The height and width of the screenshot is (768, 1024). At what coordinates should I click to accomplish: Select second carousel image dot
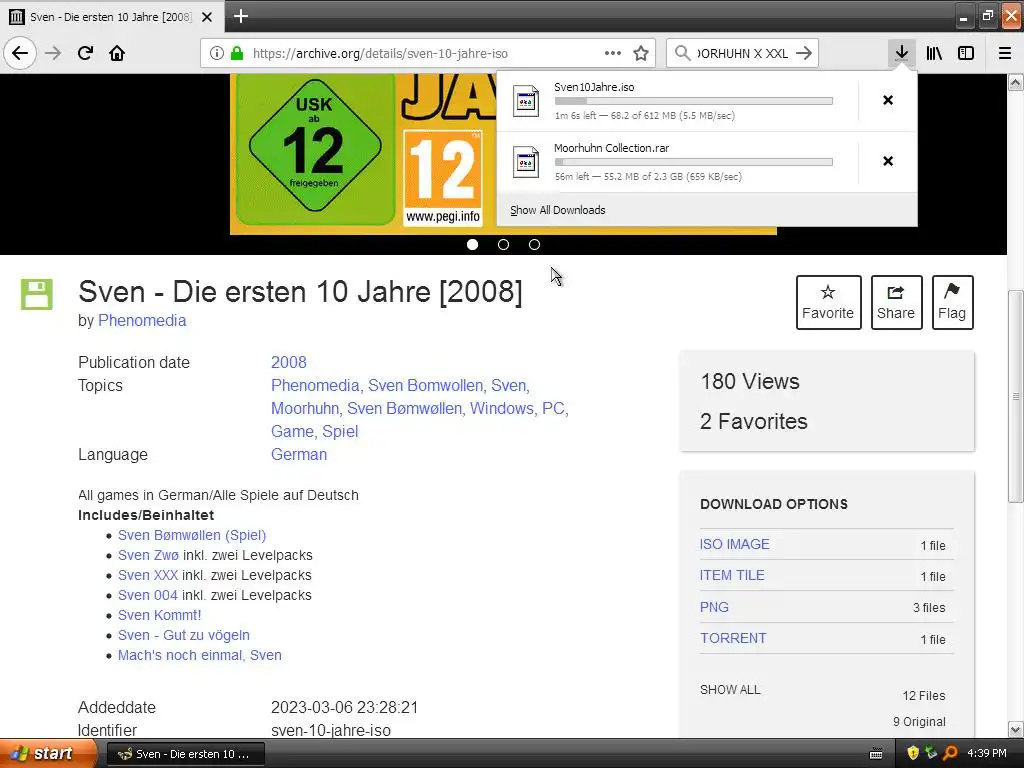click(504, 244)
